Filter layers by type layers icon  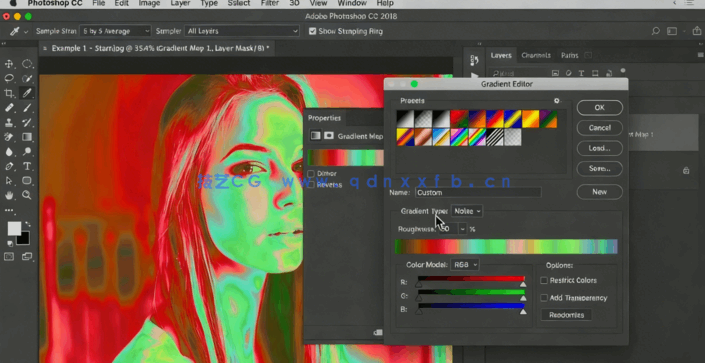581,73
